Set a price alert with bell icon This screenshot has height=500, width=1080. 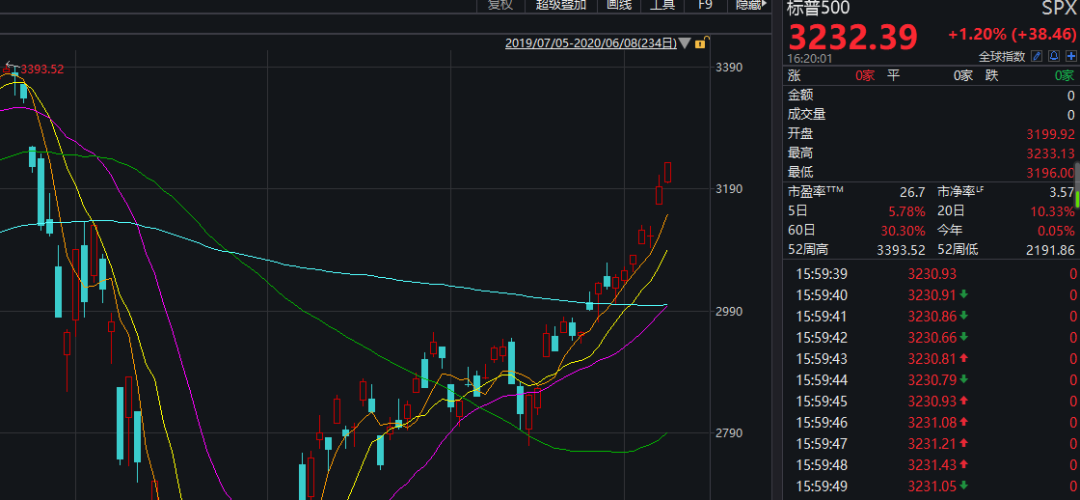1054,56
